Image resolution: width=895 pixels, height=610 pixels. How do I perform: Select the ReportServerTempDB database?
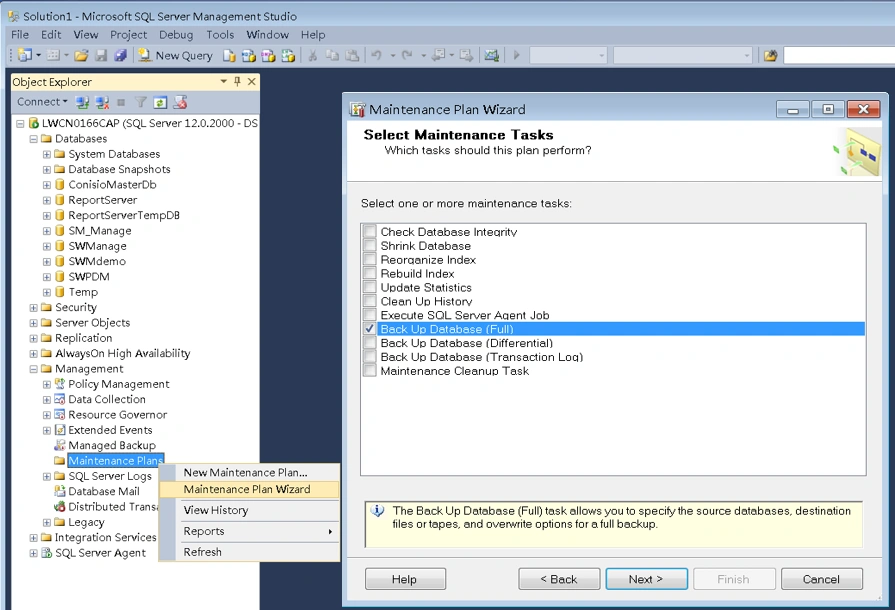[x=124, y=215]
